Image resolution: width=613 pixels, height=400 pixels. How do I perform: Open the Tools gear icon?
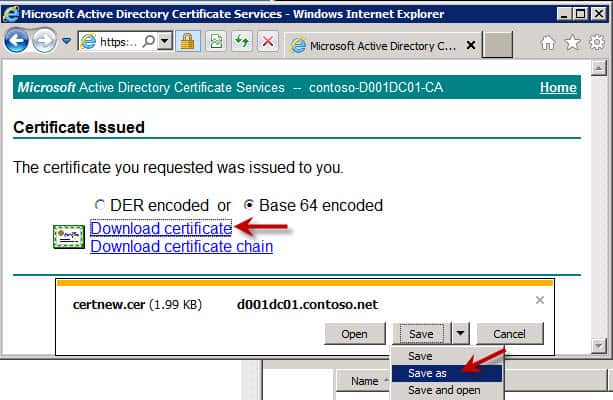click(597, 42)
